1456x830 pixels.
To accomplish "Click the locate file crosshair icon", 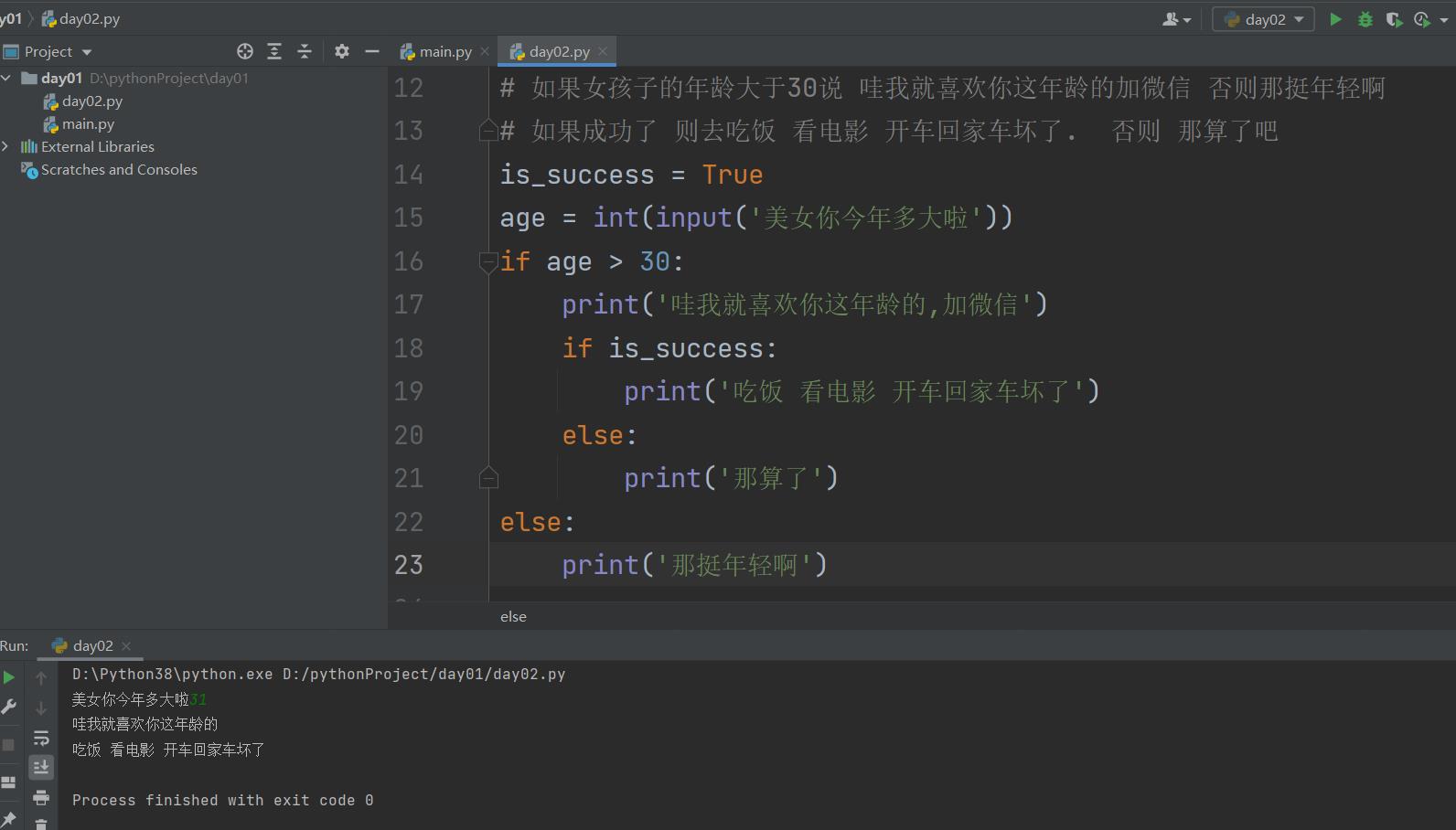I will click(244, 52).
